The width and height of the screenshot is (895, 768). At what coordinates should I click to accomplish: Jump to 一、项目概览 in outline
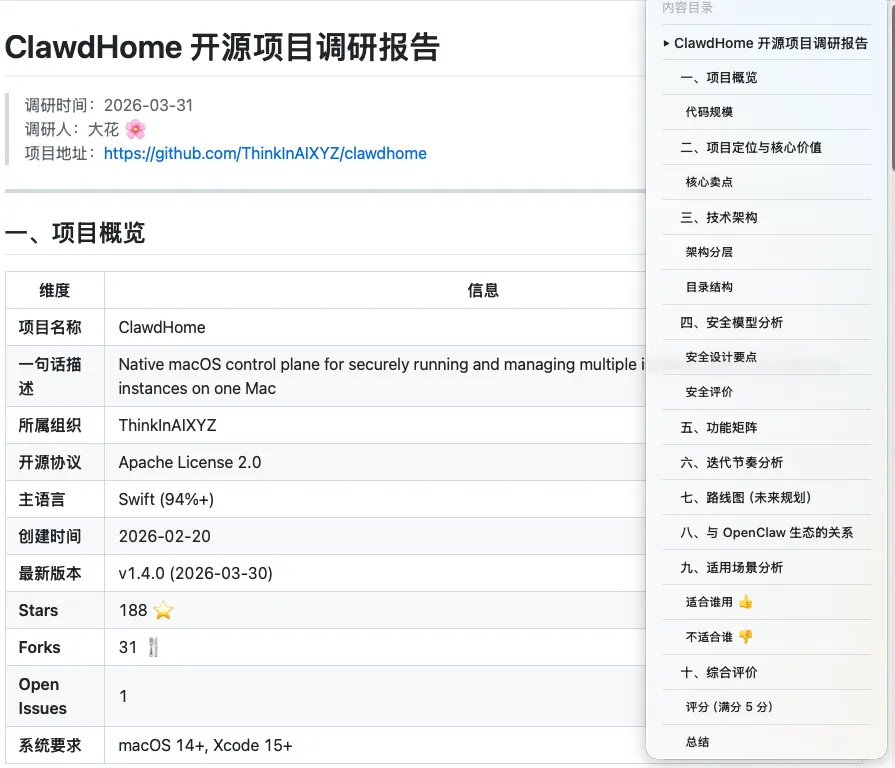coord(719,78)
